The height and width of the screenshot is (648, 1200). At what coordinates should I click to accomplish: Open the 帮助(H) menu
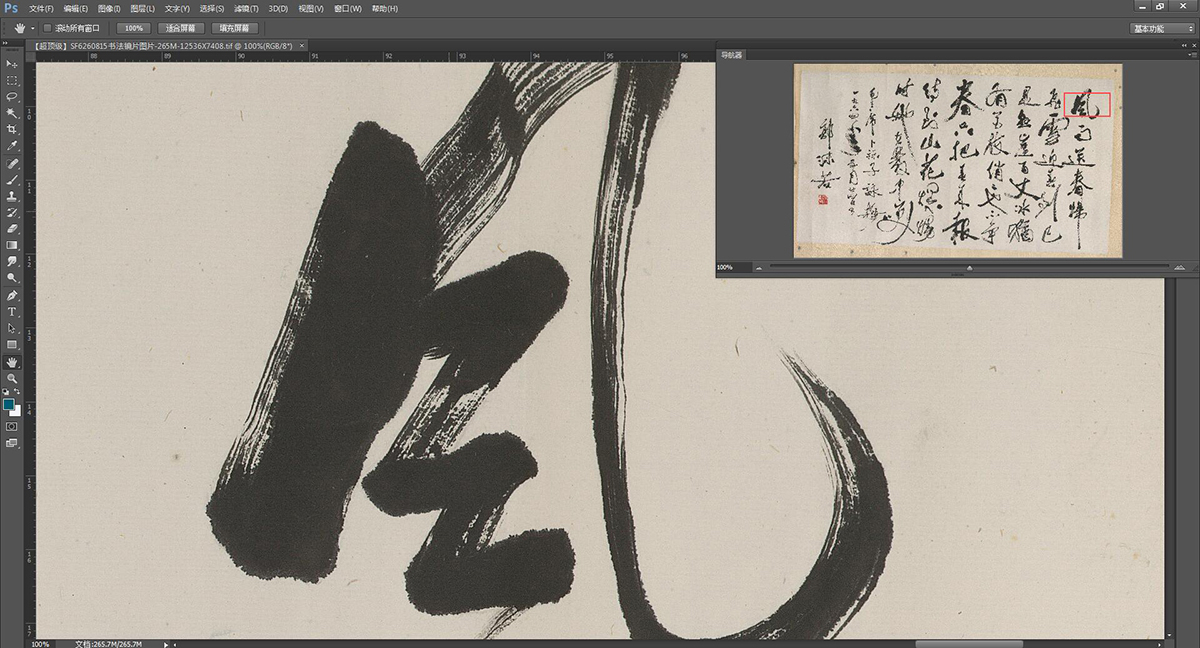384,8
